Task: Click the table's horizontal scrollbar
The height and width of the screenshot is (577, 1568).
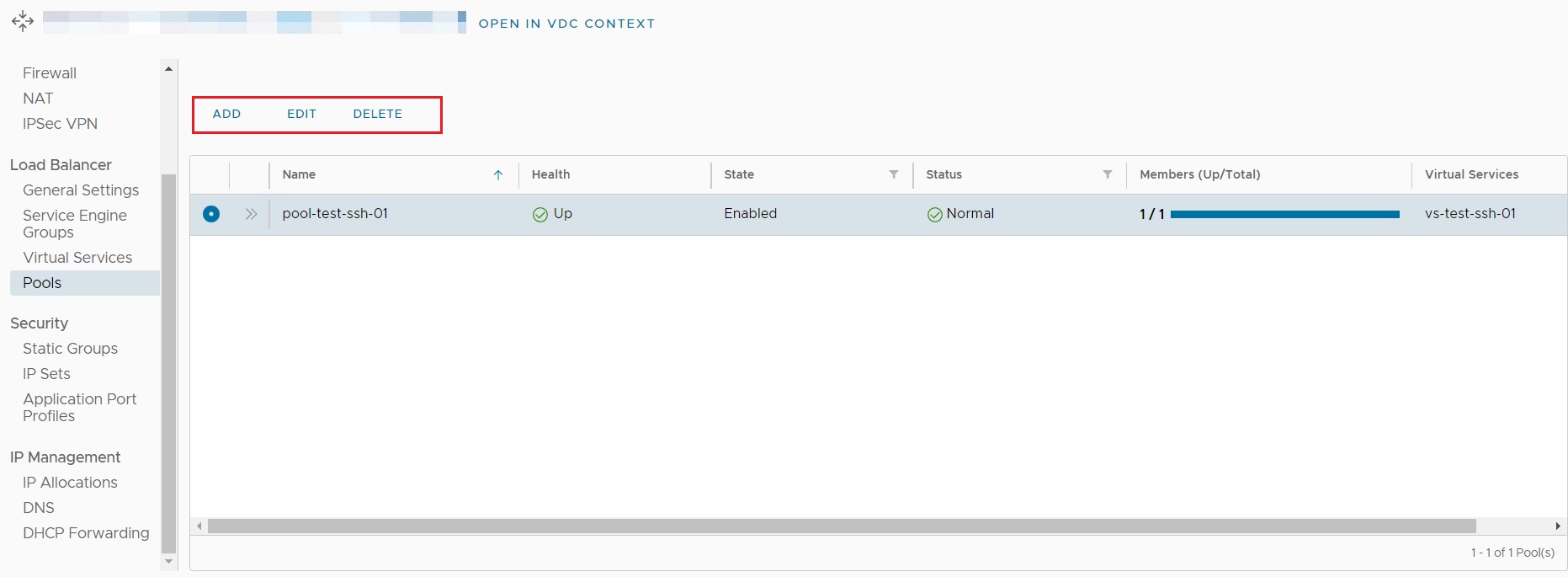Action: tap(842, 526)
